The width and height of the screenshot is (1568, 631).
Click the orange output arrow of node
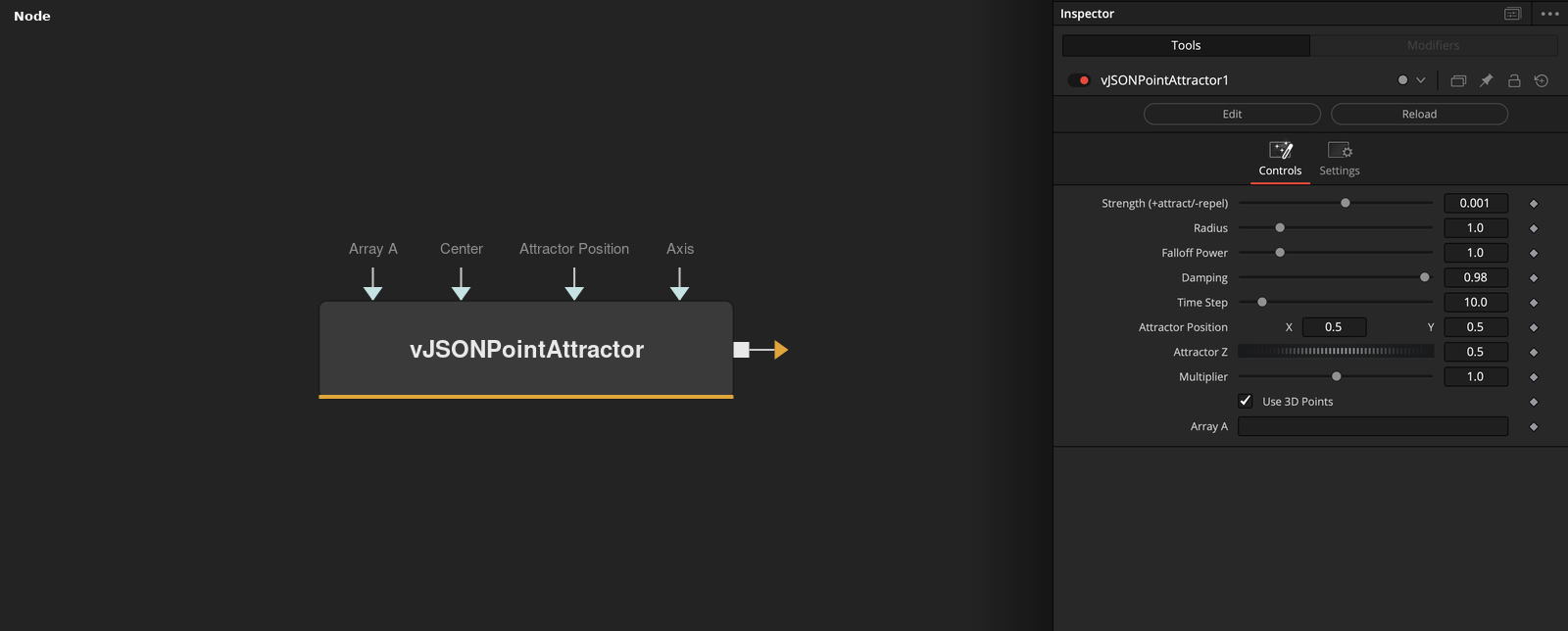click(x=780, y=350)
